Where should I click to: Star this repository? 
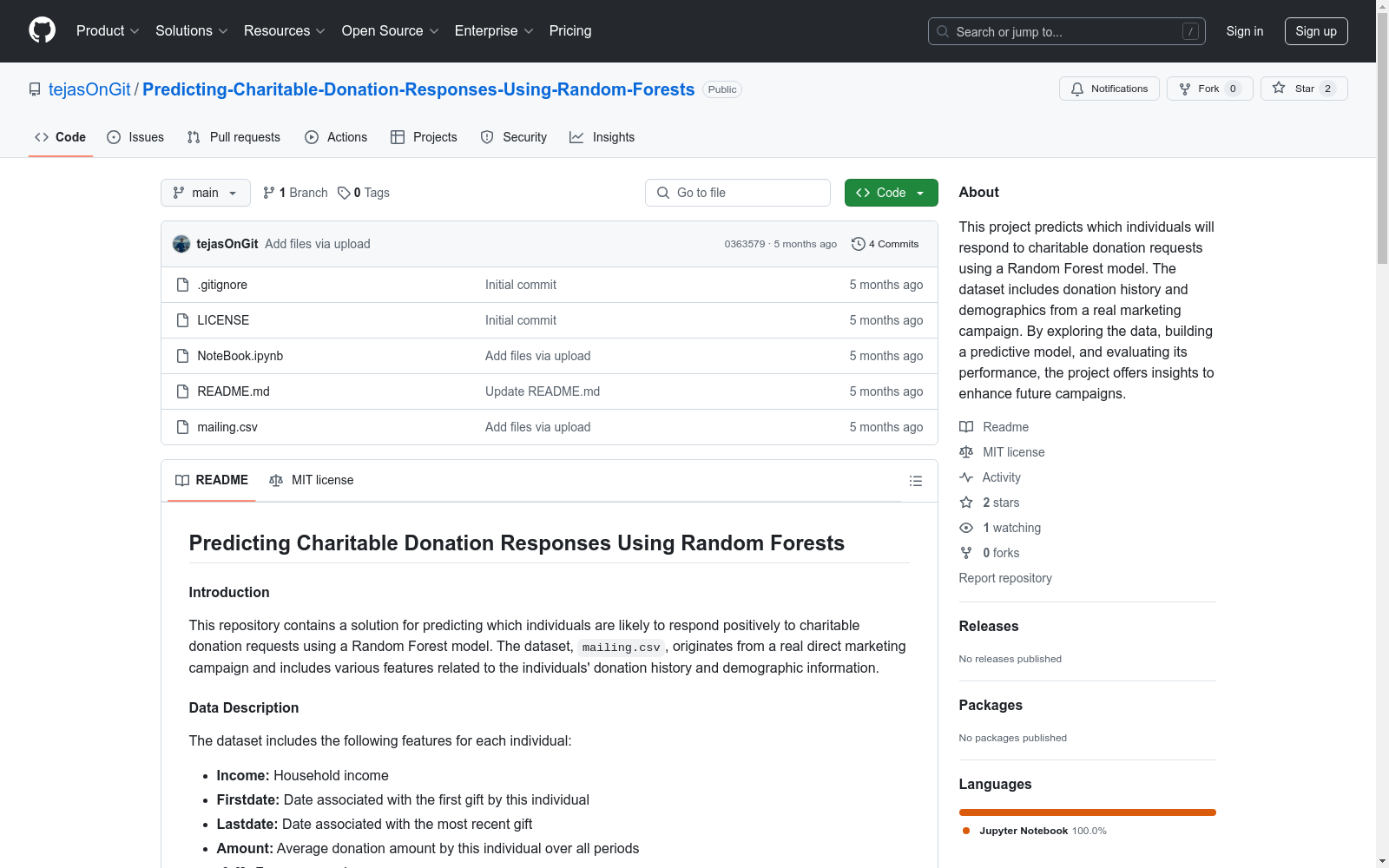pos(1304,89)
